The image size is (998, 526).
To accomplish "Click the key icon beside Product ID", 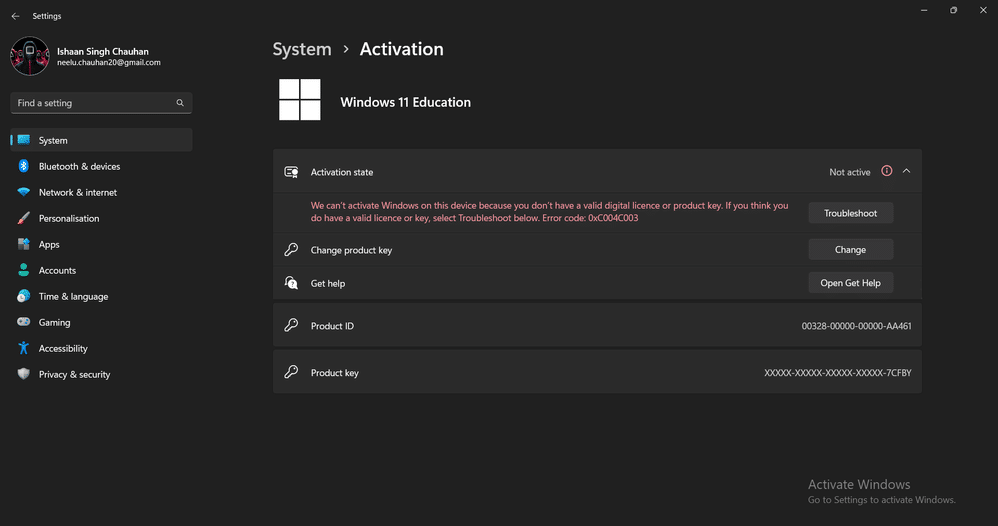I will (x=292, y=325).
